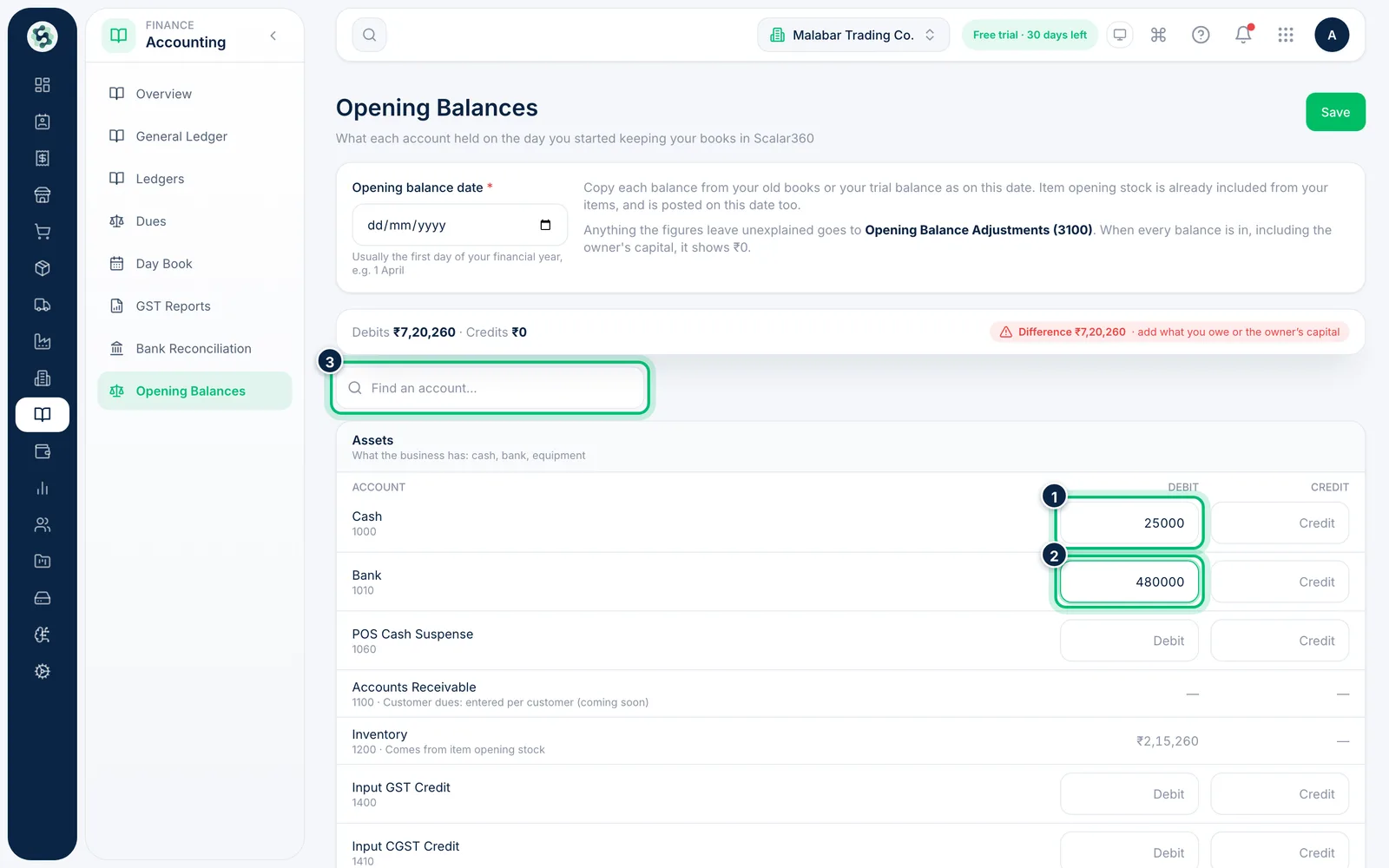Open the package box icon in left rail
Screen dimensions: 1389x868
pyautogui.click(x=42, y=268)
